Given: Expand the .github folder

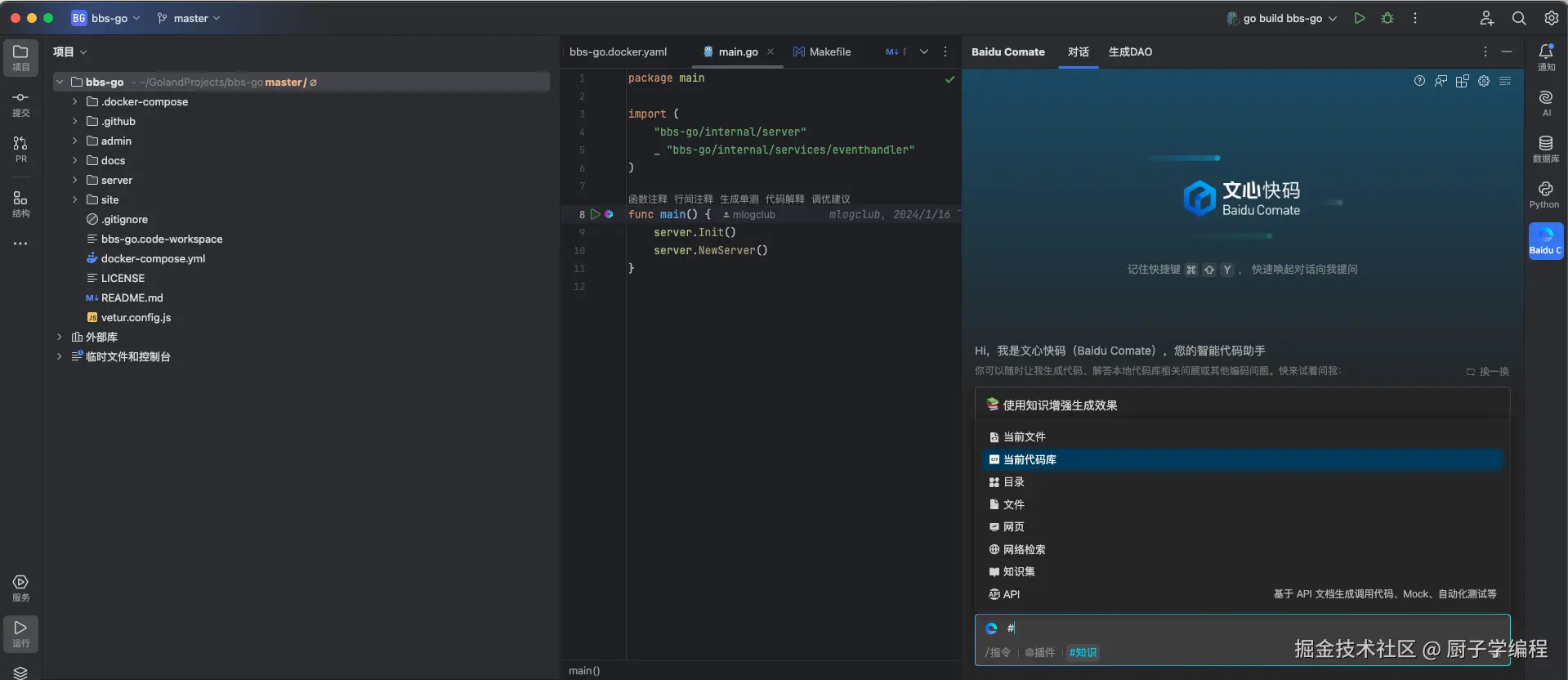Looking at the screenshot, I should pyautogui.click(x=74, y=121).
